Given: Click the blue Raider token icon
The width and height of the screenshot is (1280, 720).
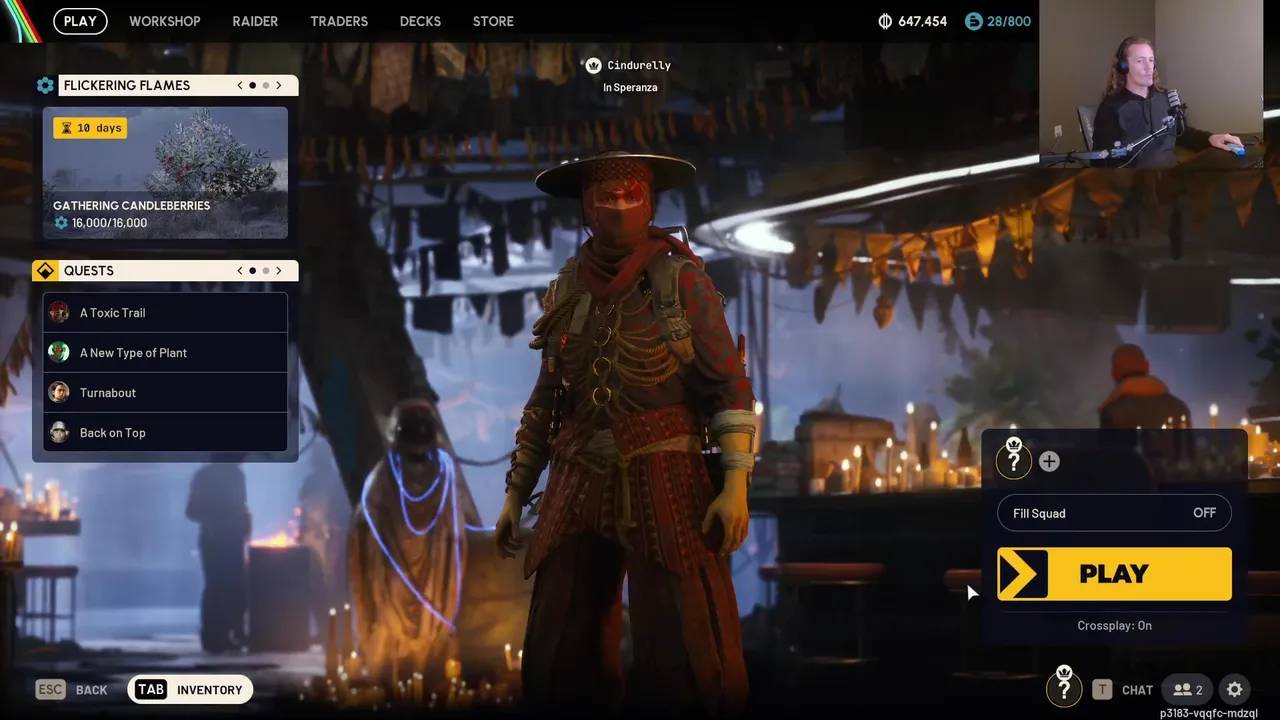Looking at the screenshot, I should 974,21.
